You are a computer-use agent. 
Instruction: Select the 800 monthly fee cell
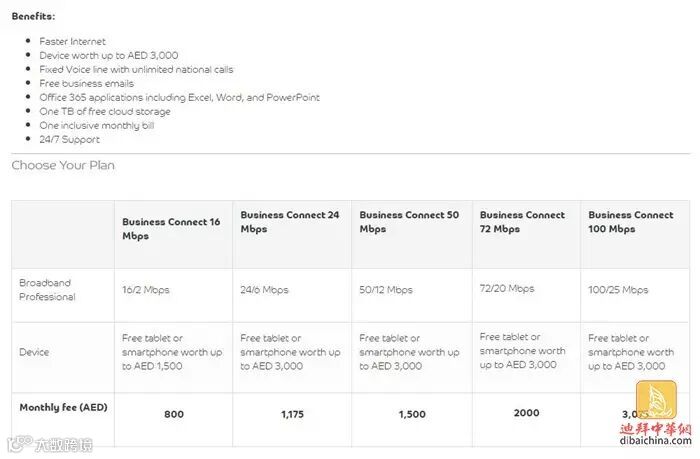coord(173,413)
